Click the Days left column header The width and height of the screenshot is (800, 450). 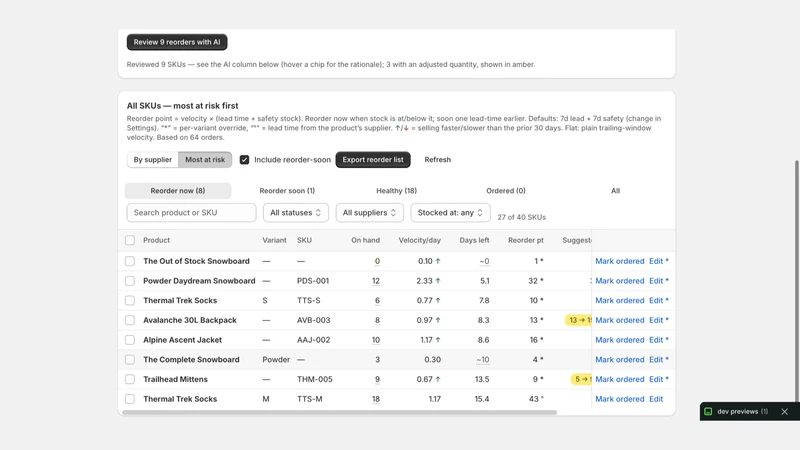point(474,240)
